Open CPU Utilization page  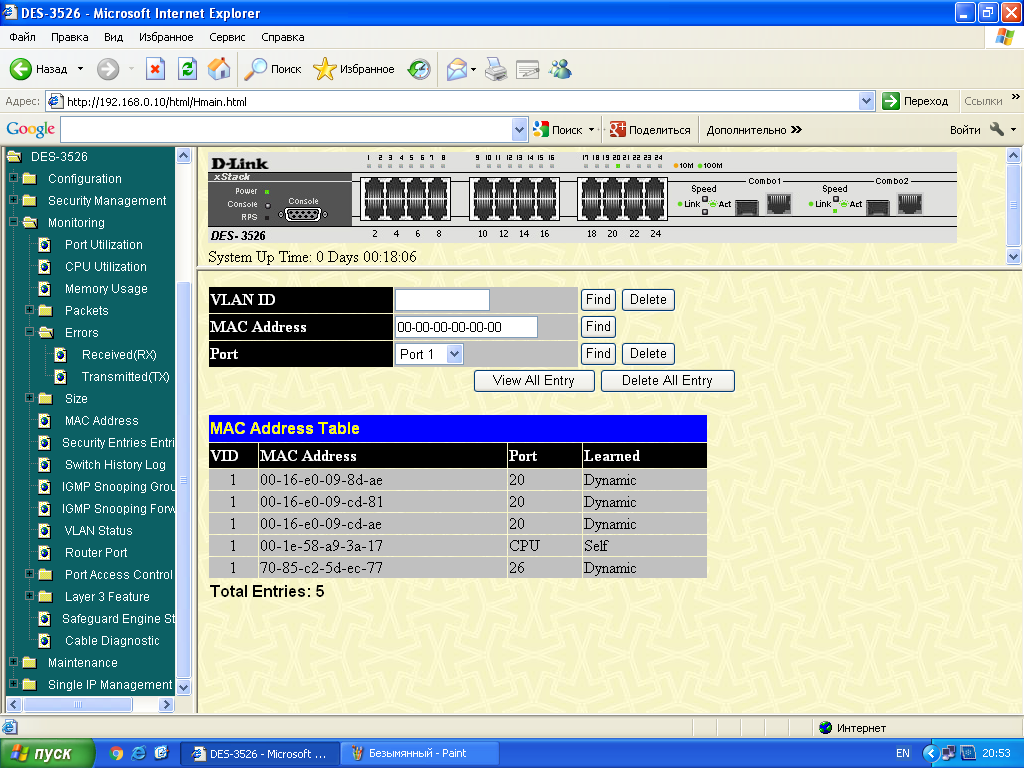pyautogui.click(x=105, y=266)
